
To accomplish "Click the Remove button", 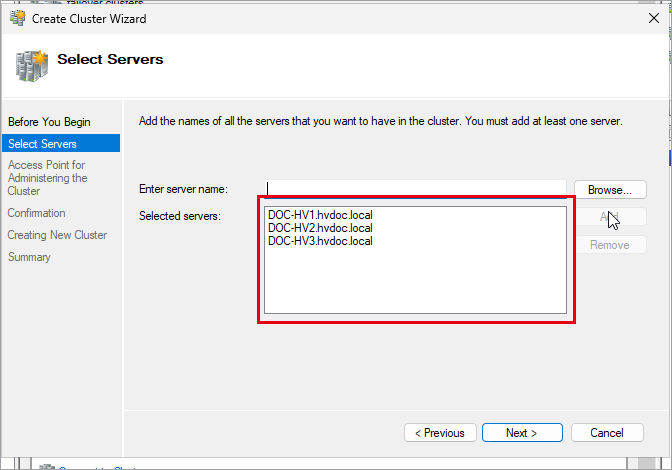I will (x=610, y=245).
